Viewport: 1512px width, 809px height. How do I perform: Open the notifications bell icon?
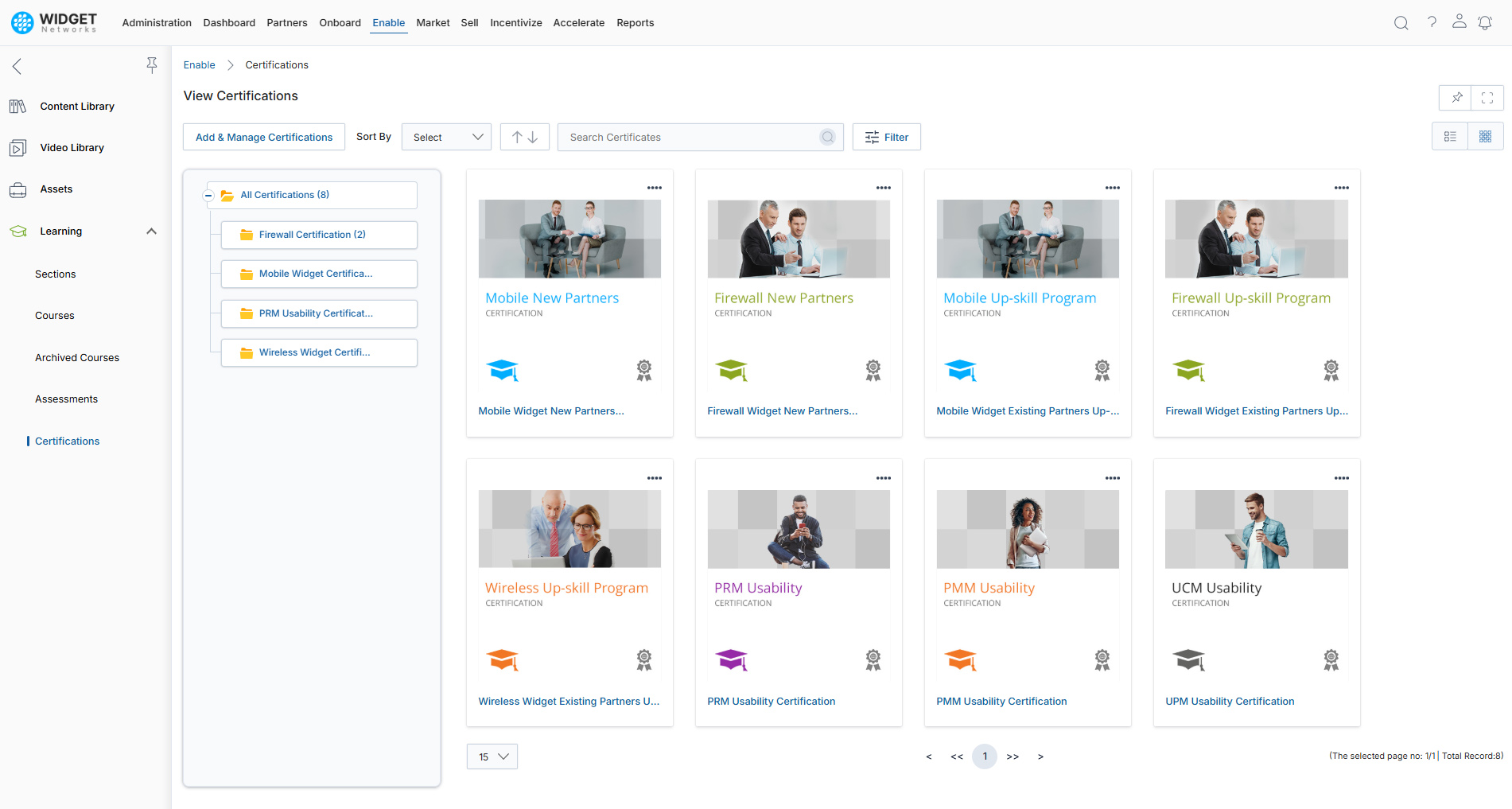pos(1485,23)
